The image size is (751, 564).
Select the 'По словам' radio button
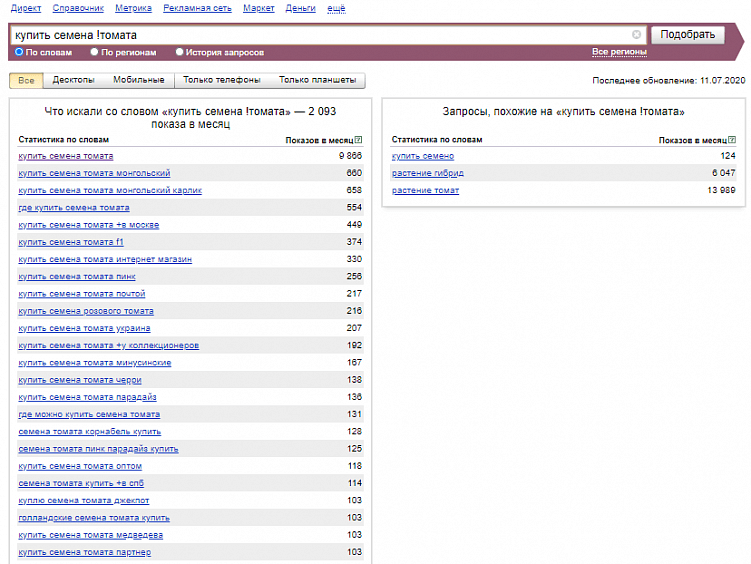coord(19,52)
